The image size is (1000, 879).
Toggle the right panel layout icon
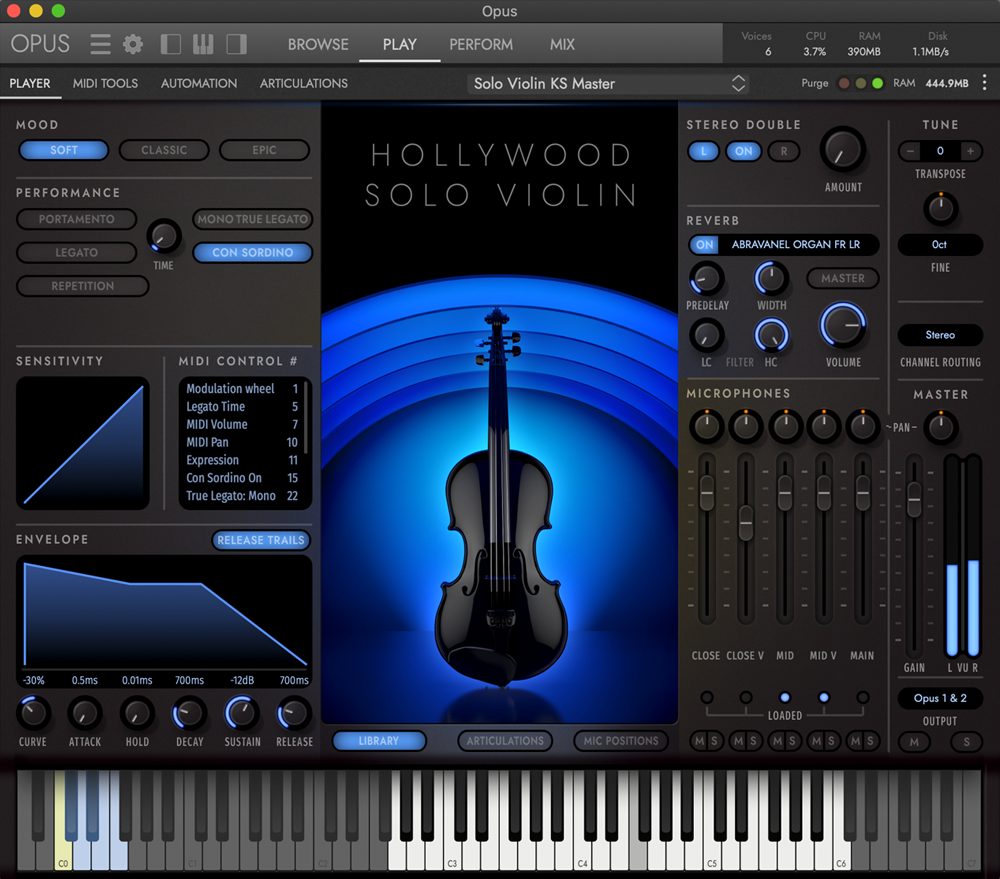coord(236,44)
